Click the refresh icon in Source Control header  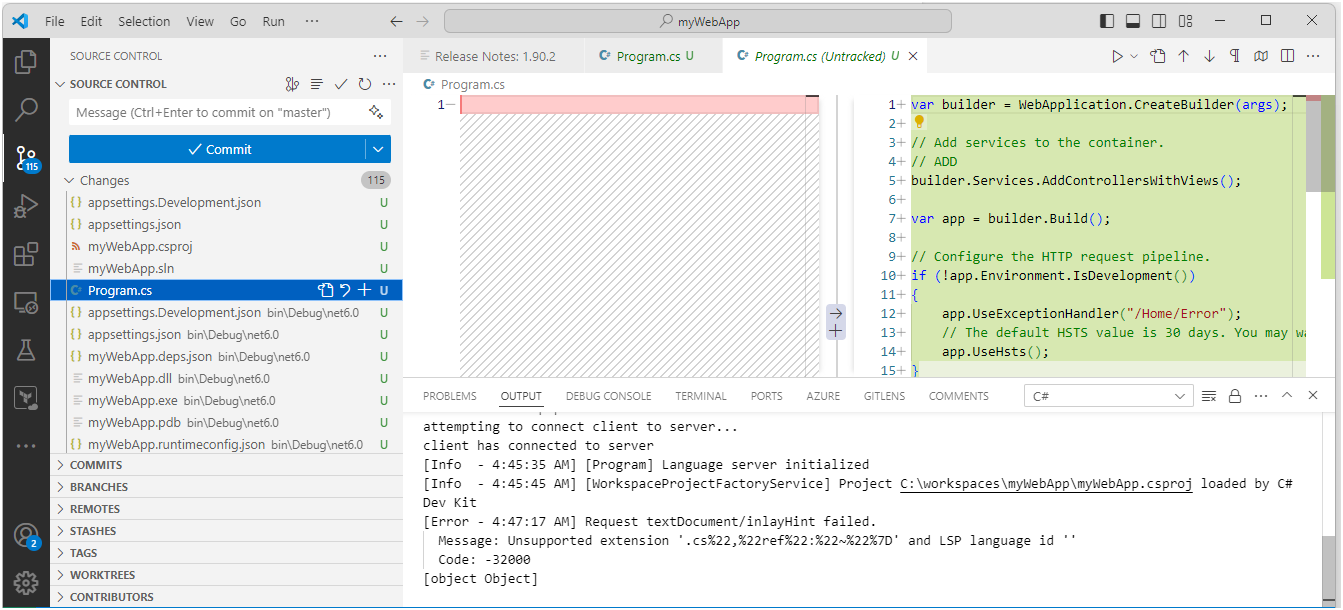click(365, 84)
